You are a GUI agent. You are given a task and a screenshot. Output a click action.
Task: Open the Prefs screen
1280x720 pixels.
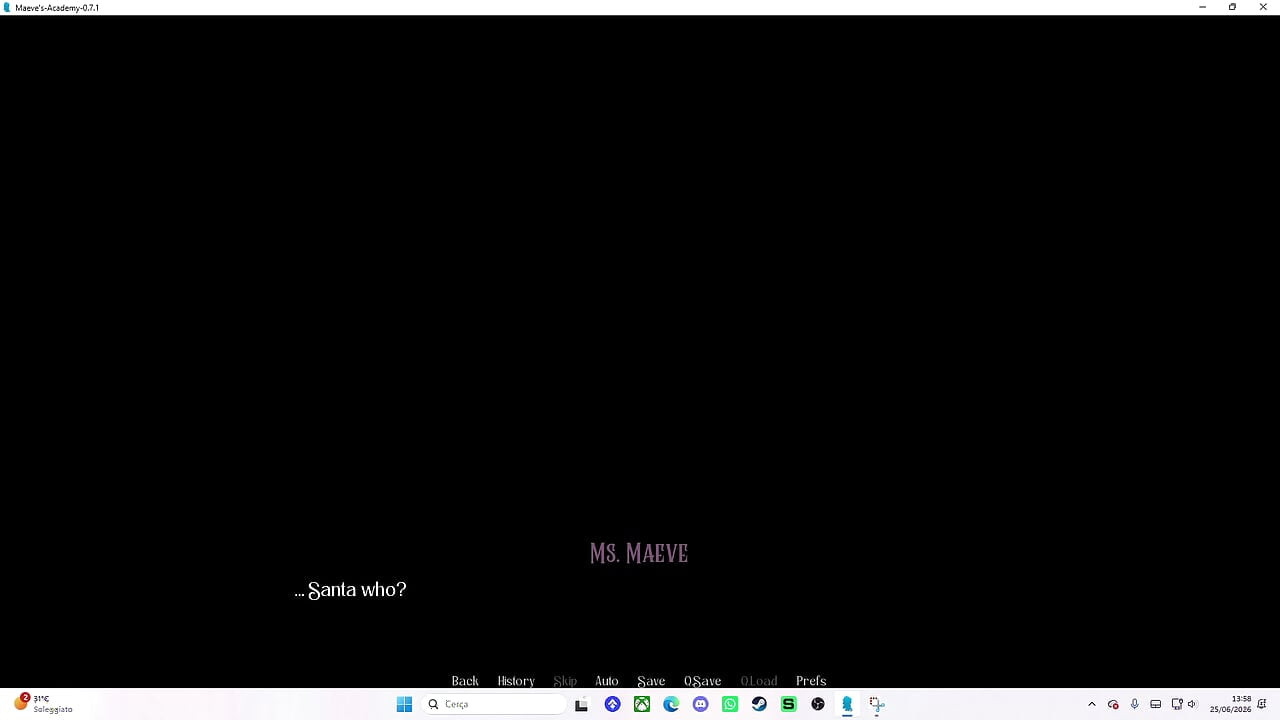pos(811,681)
